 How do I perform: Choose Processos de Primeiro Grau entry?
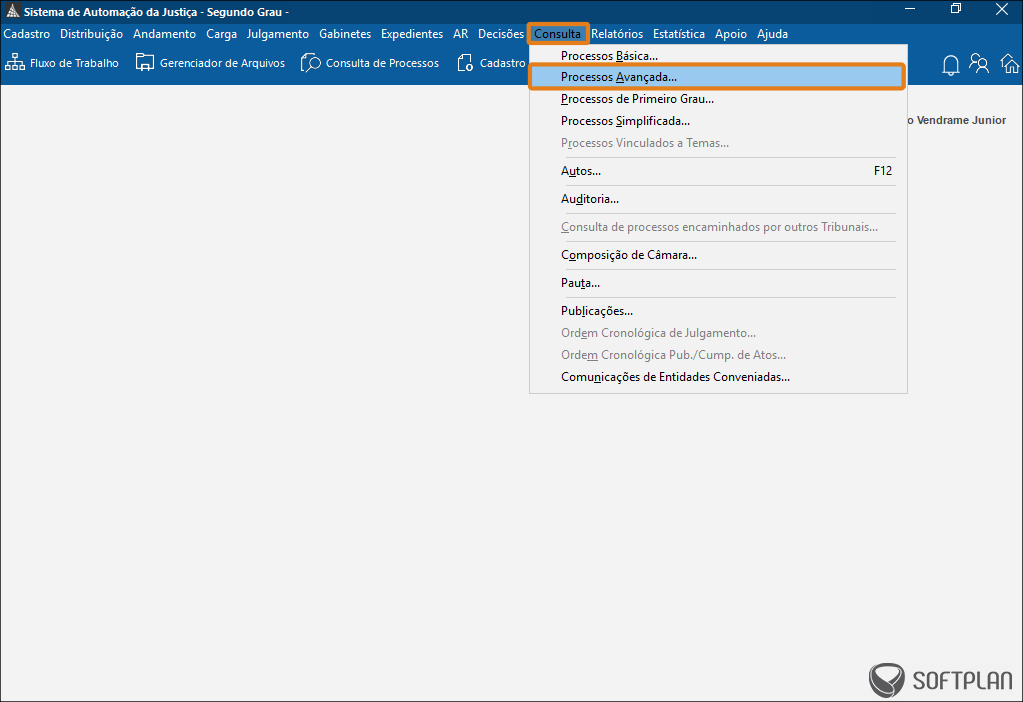(x=718, y=99)
